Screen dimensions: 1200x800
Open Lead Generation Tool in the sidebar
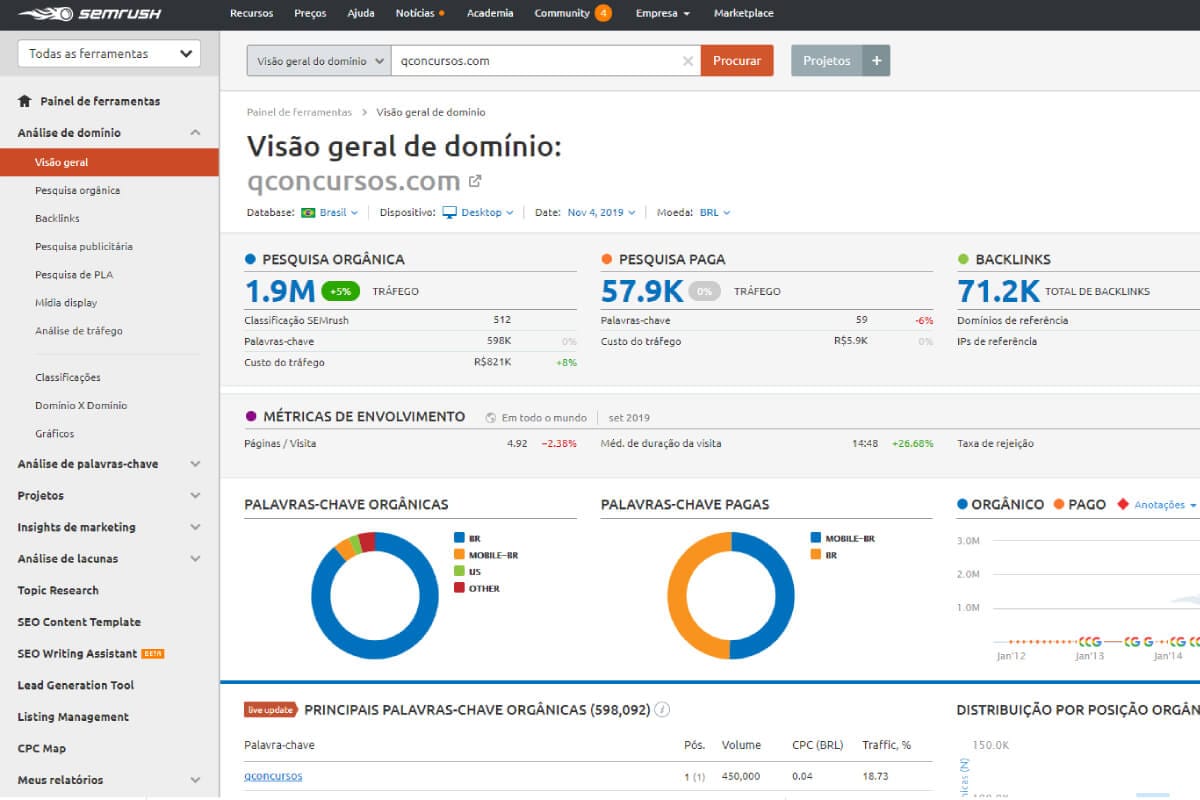click(75, 685)
